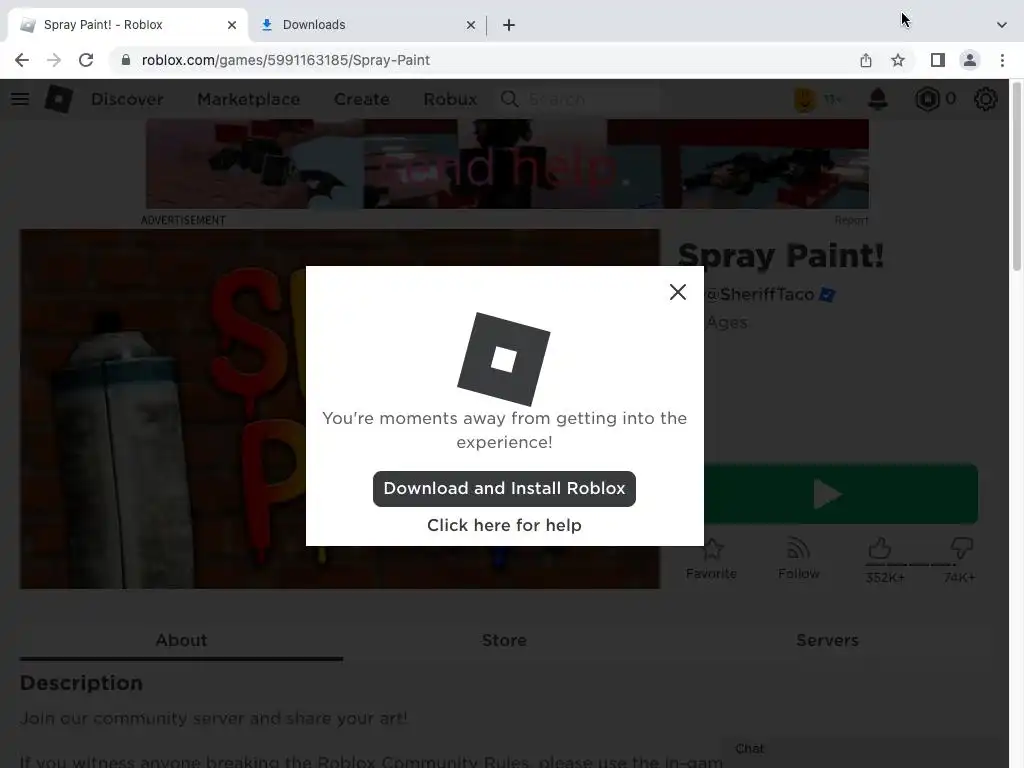The image size is (1024, 768).
Task: Click the Description heading text
Action: point(81,683)
